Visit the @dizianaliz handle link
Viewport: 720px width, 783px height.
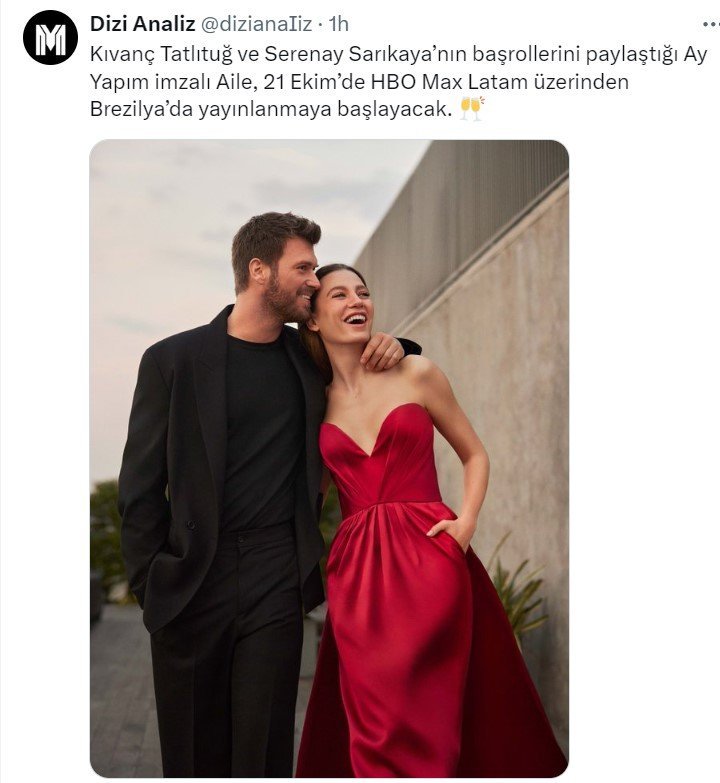coord(256,23)
